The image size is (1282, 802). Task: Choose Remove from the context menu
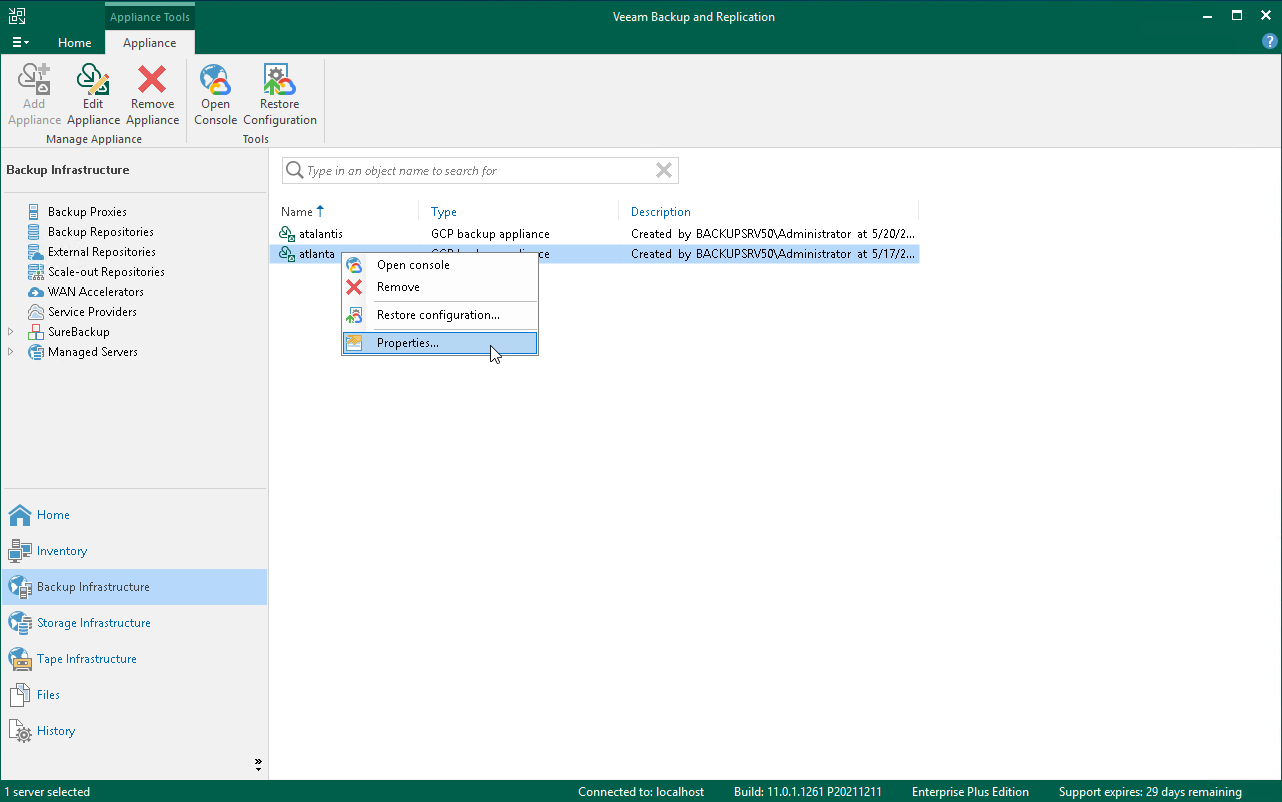(x=440, y=287)
